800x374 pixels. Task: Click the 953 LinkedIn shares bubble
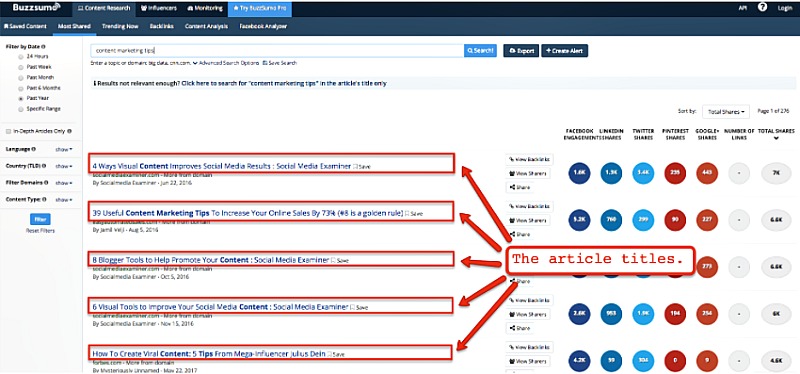pos(611,314)
